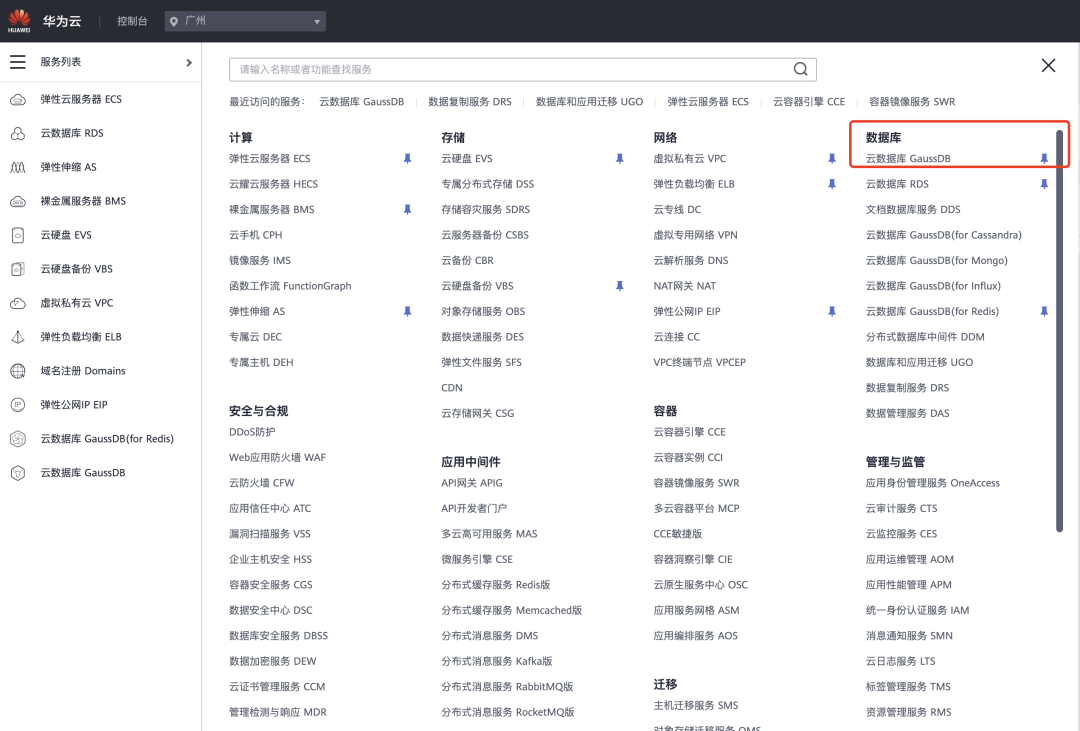Image resolution: width=1080 pixels, height=731 pixels.
Task: Click the Huawei Cloud logo
Action: (19, 21)
